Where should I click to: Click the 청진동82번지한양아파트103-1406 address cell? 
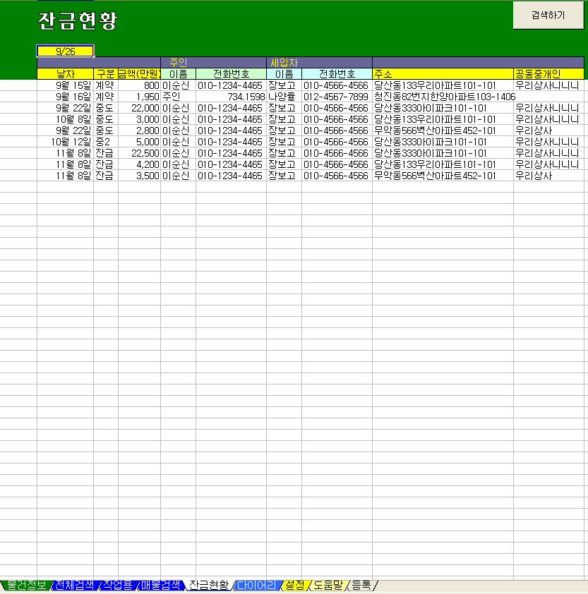point(443,97)
